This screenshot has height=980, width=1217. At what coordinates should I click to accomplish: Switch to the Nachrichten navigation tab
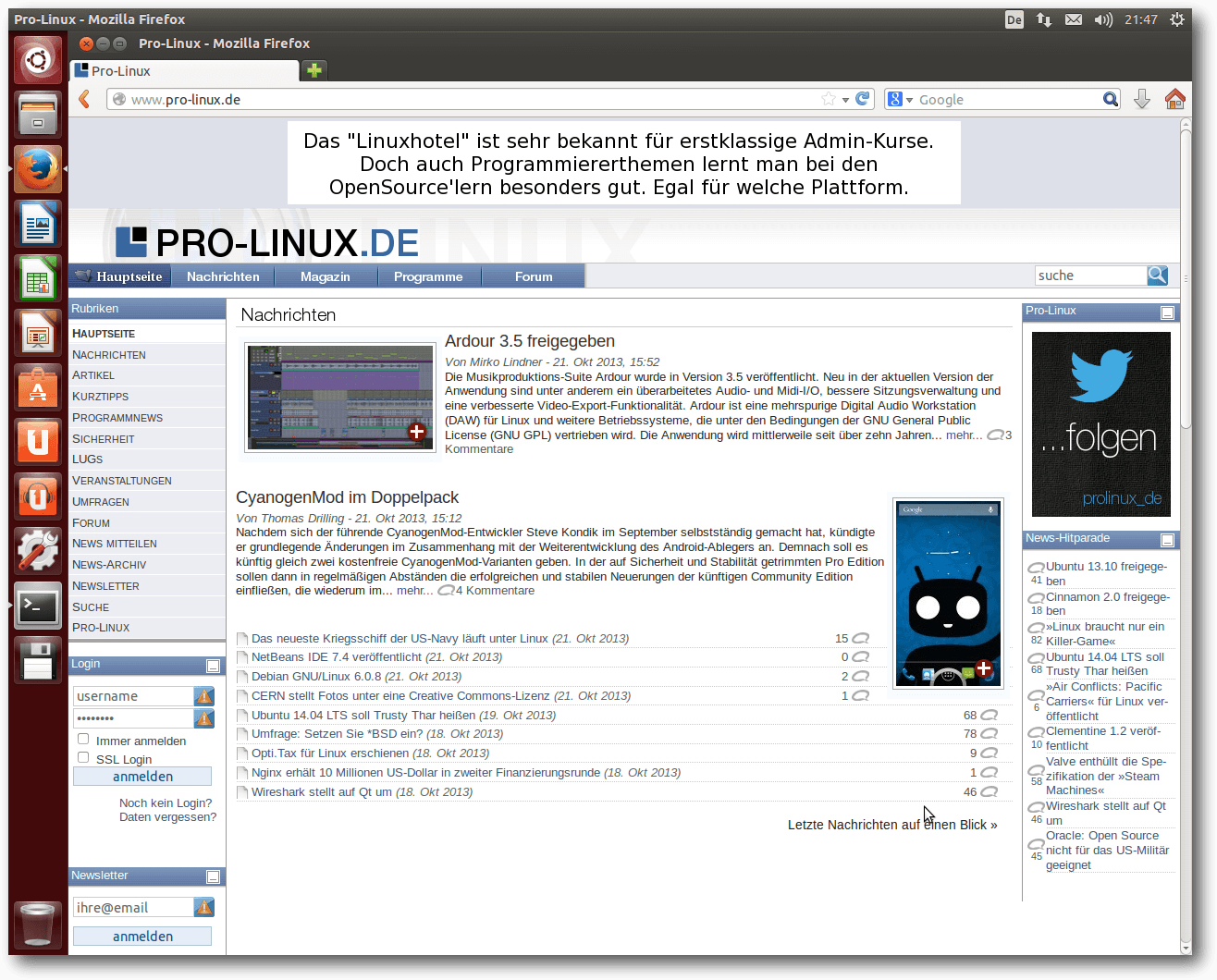223,276
